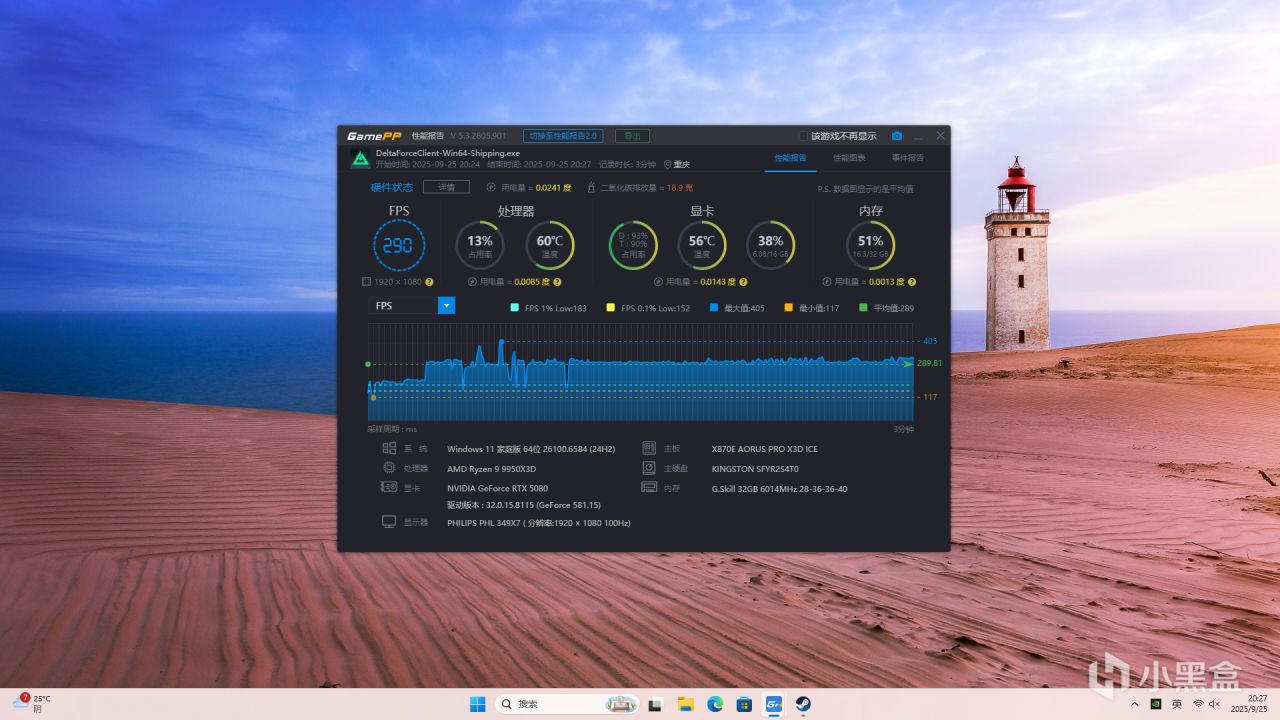Click the text X870E AORUS PRO X3D ICE
The image size is (1280, 720).
click(x=764, y=449)
